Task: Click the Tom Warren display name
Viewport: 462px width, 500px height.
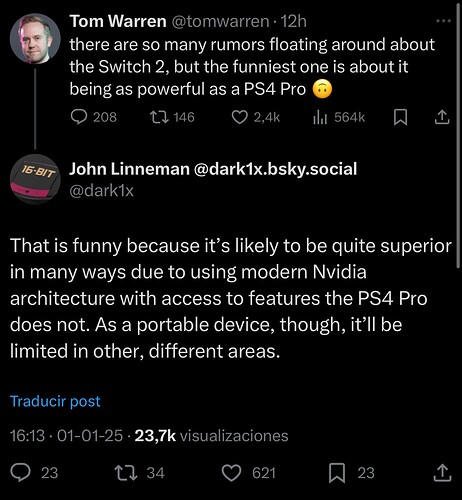Action: click(118, 22)
